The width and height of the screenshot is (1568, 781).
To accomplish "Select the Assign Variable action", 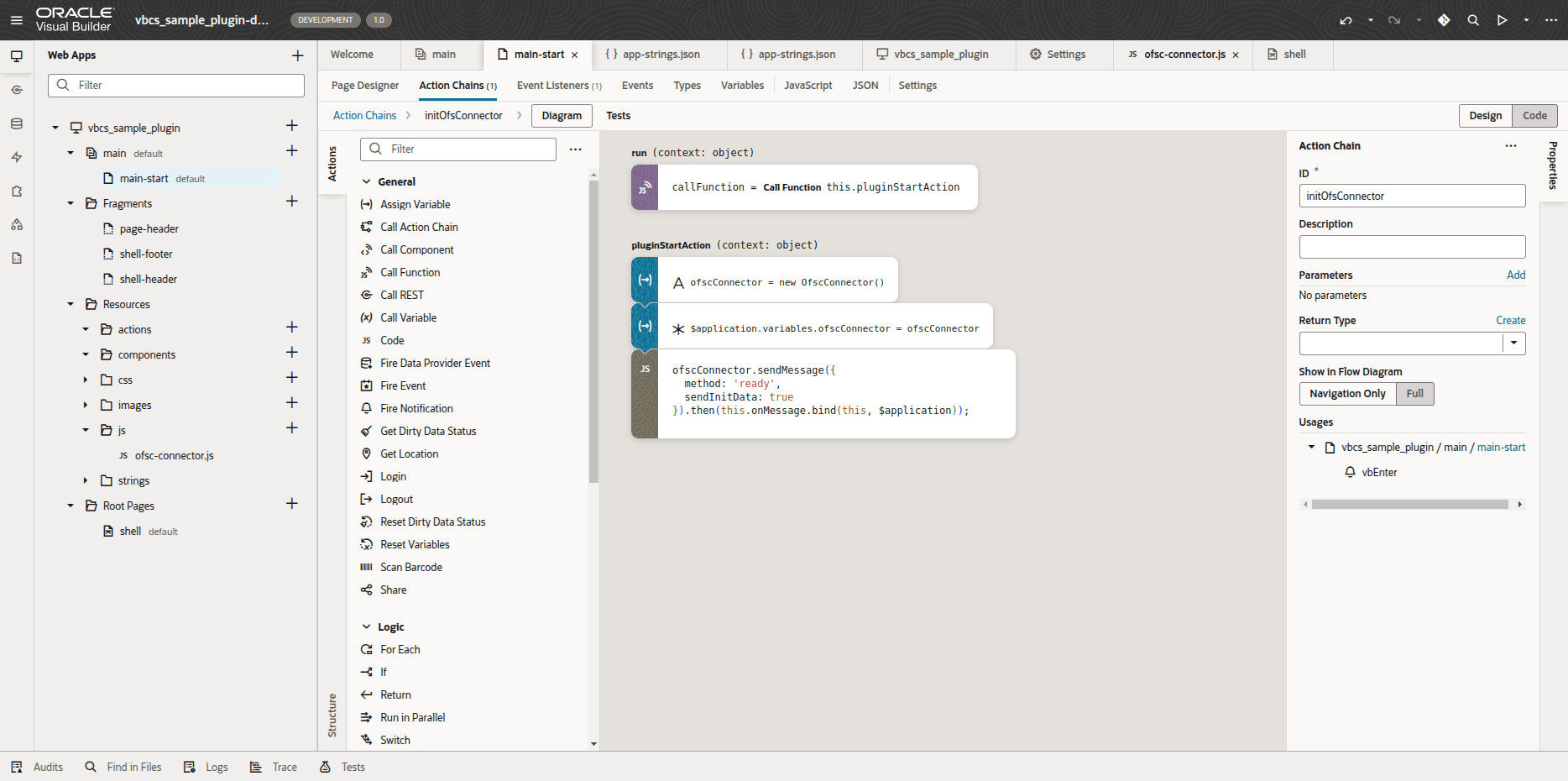I will [x=415, y=204].
